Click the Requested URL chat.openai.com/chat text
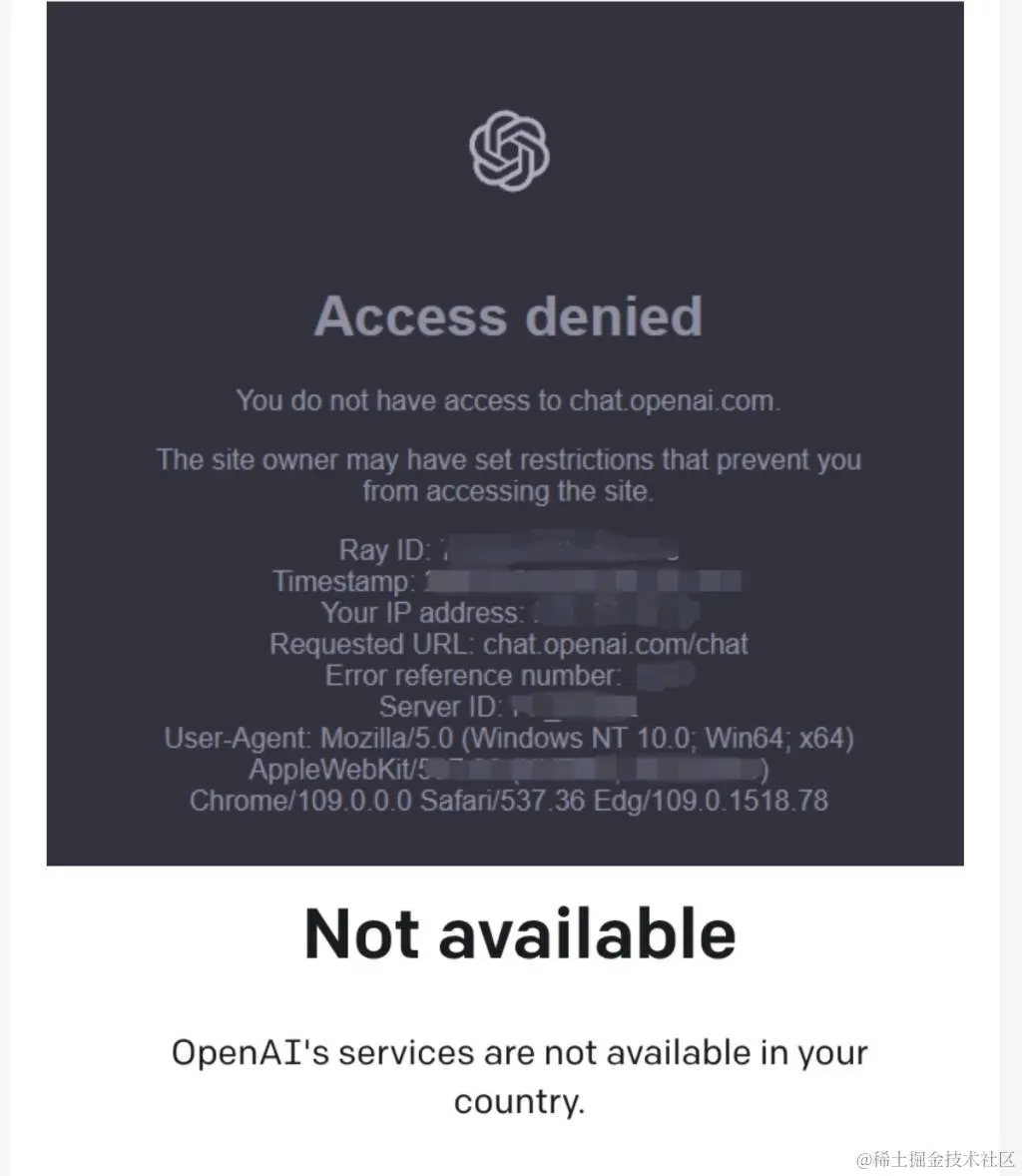Image resolution: width=1022 pixels, height=1176 pixels. [508, 644]
